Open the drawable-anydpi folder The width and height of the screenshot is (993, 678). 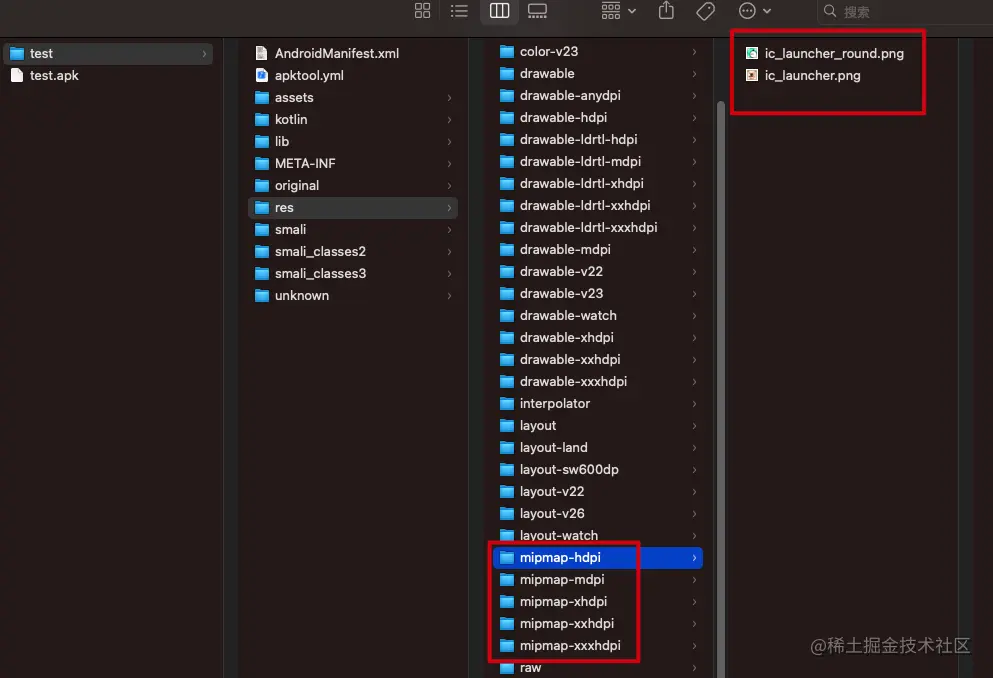click(598, 96)
